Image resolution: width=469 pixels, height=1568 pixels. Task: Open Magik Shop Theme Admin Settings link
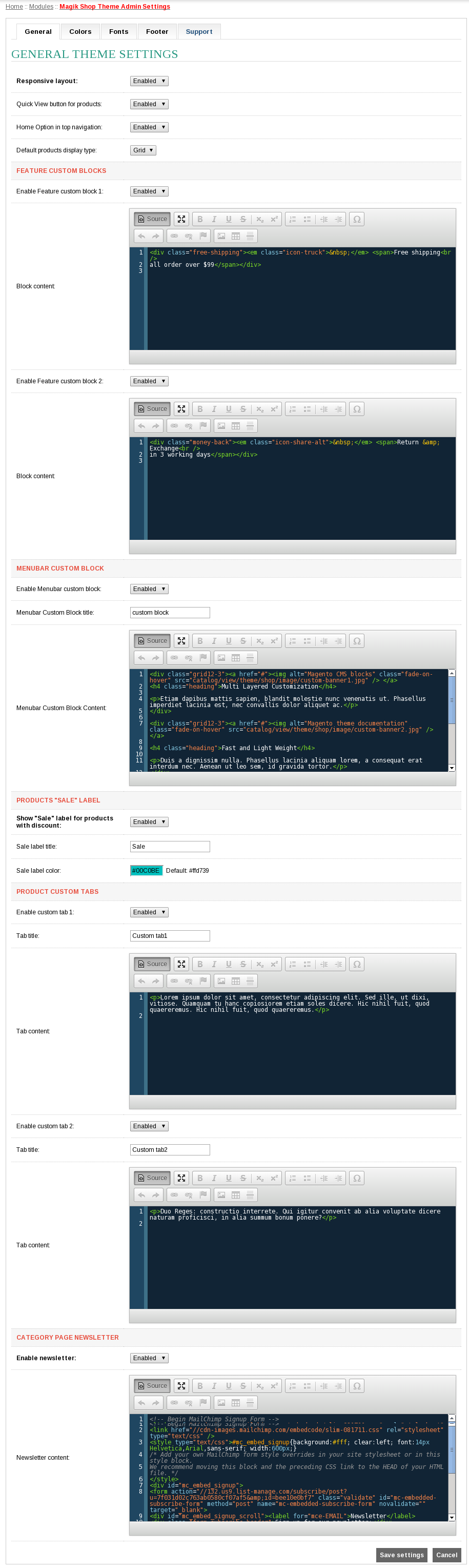point(115,7)
